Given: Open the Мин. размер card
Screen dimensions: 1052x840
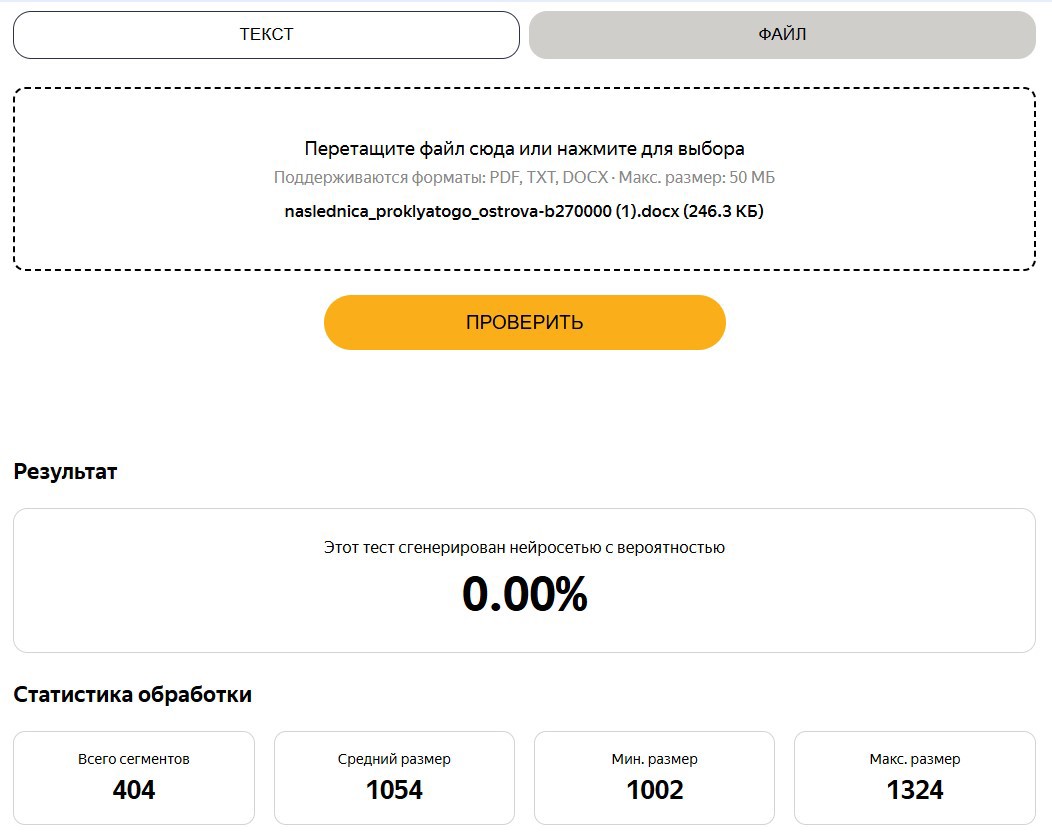Looking at the screenshot, I should coord(655,778).
